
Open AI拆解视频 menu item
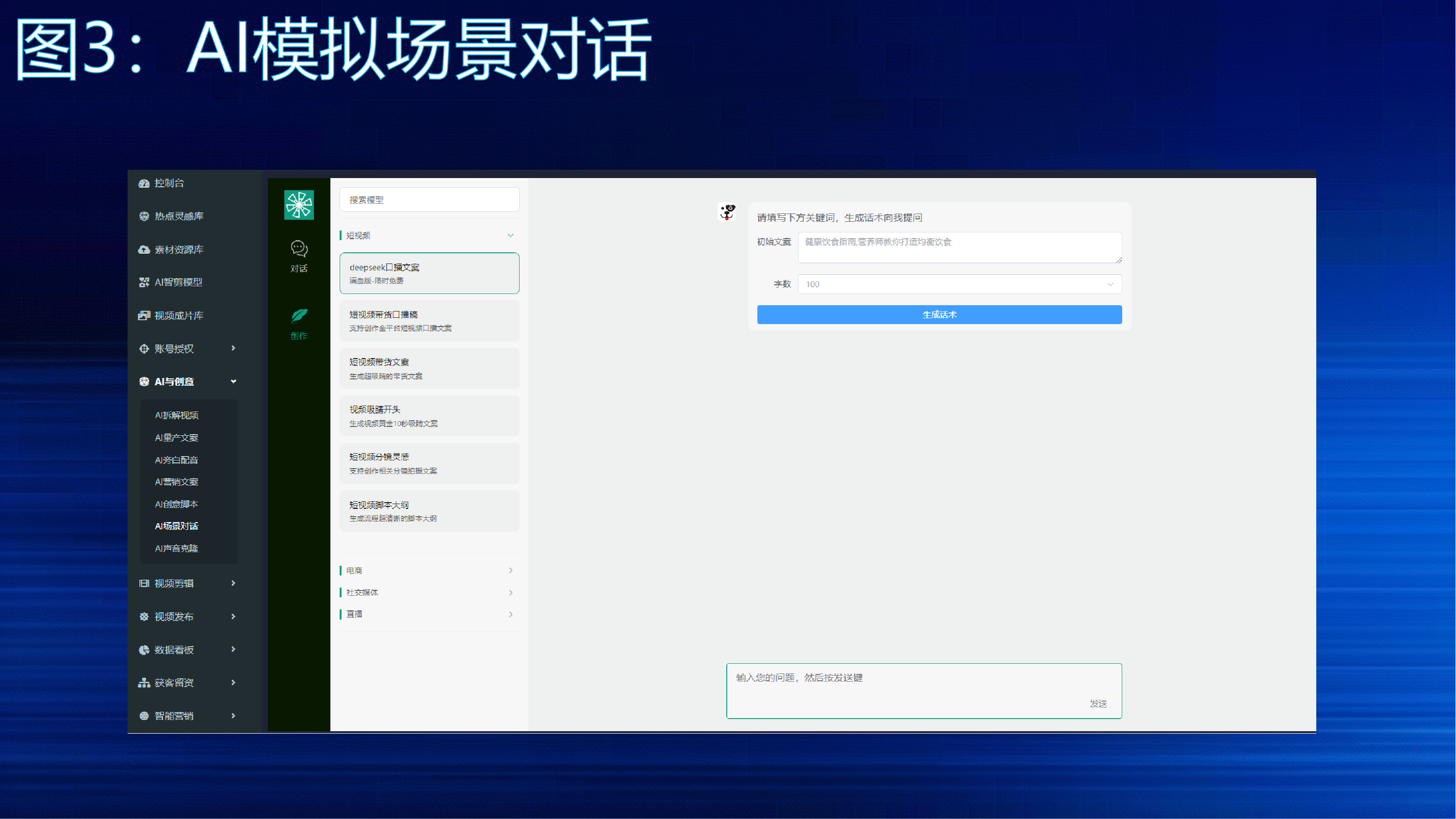(x=176, y=415)
